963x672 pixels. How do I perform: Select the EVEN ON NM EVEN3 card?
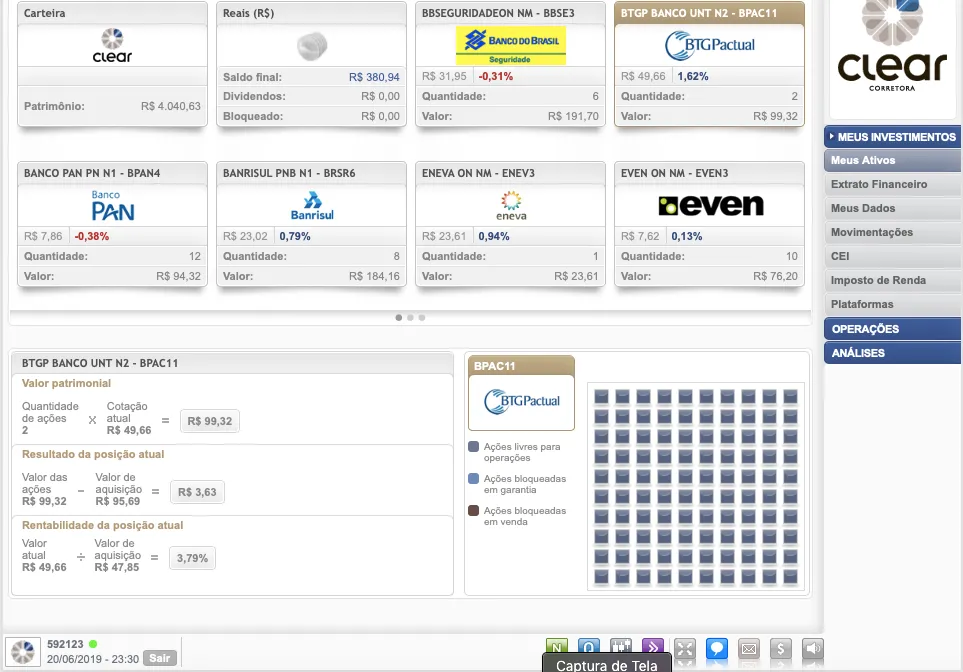pos(709,225)
